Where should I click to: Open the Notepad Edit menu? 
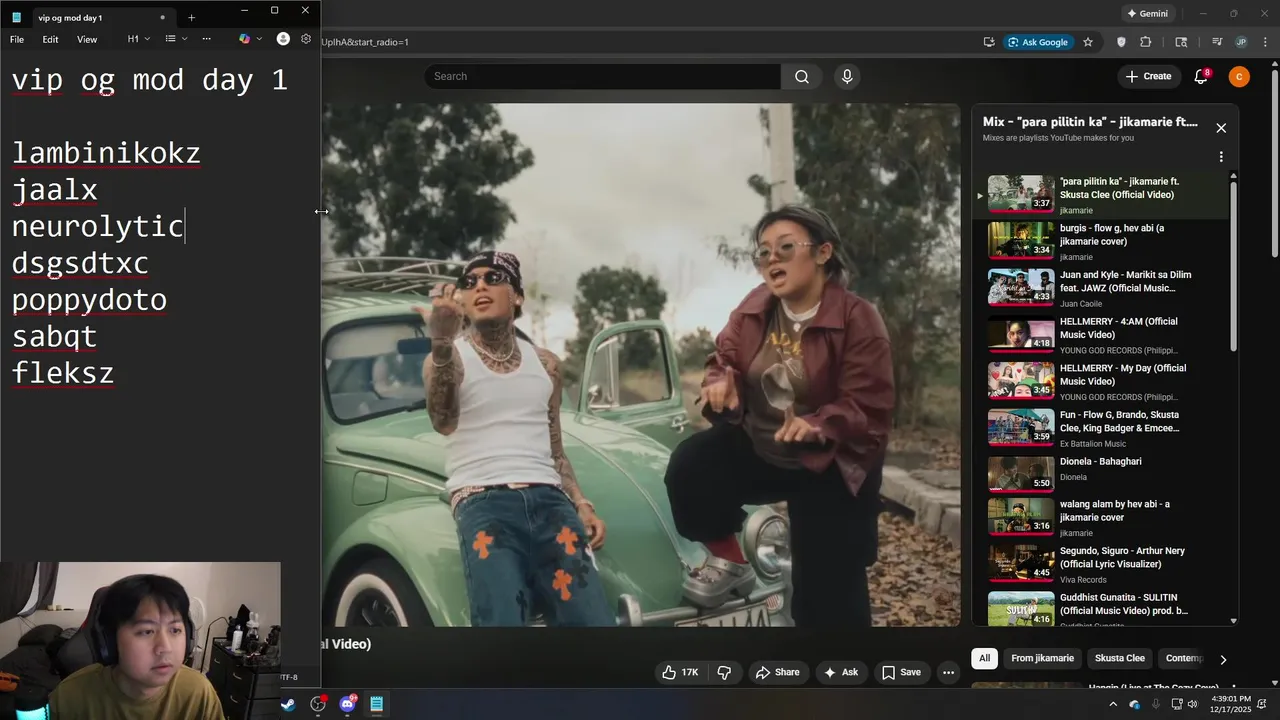[x=50, y=39]
